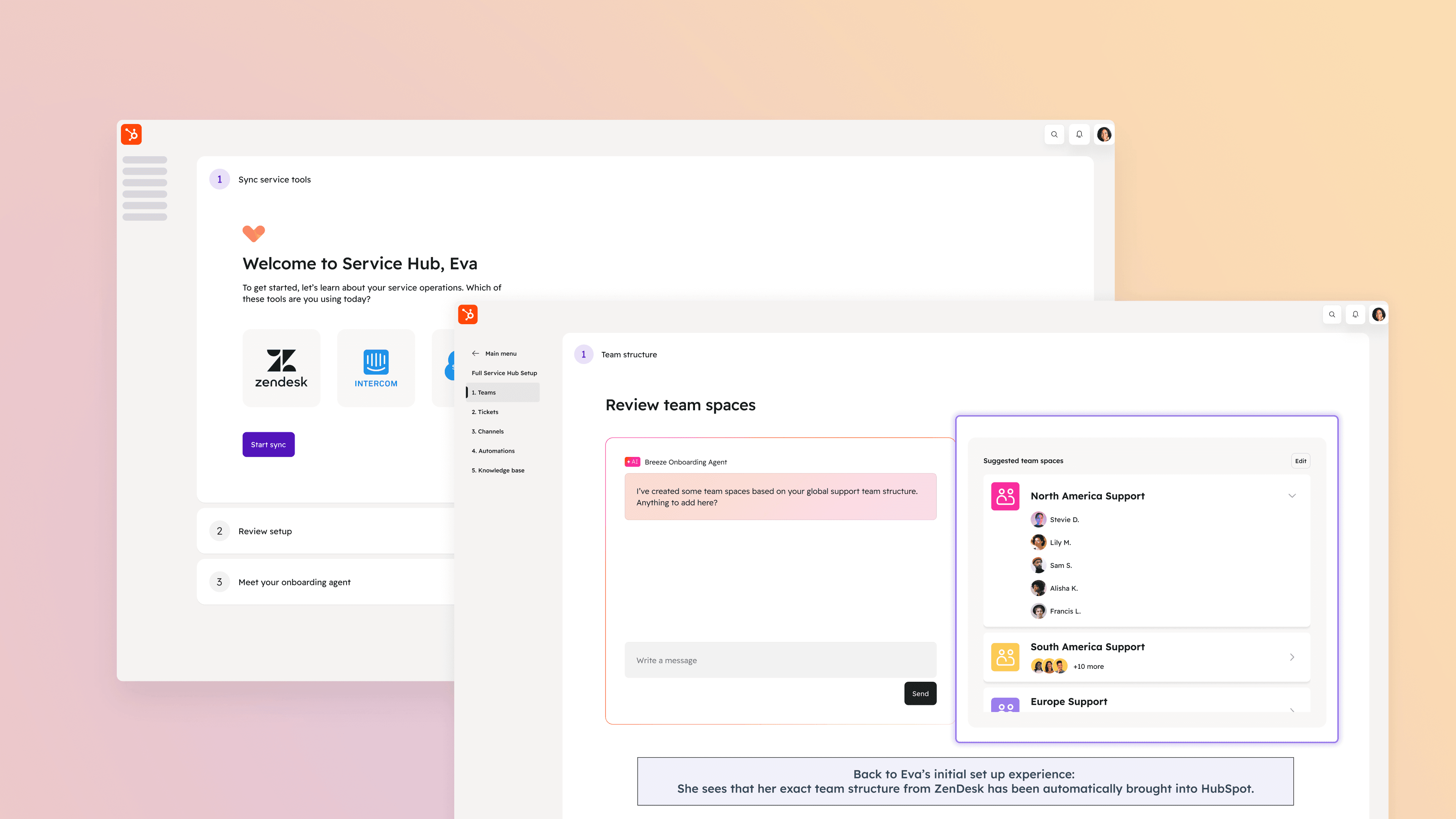Select the Zendesk tool card
The width and height of the screenshot is (1456, 819).
(281, 368)
